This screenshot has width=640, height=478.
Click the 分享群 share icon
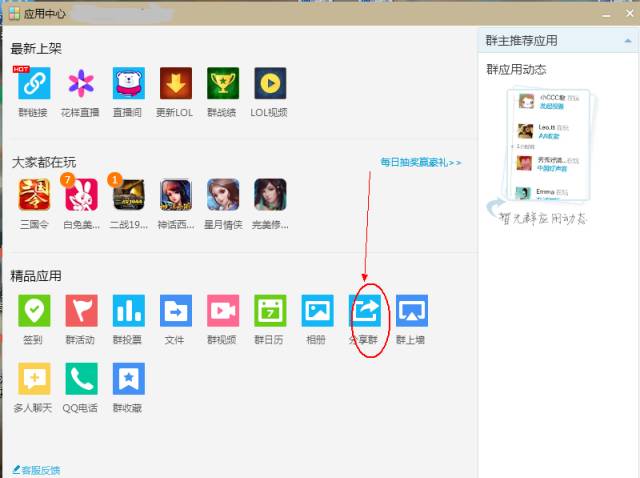click(365, 311)
